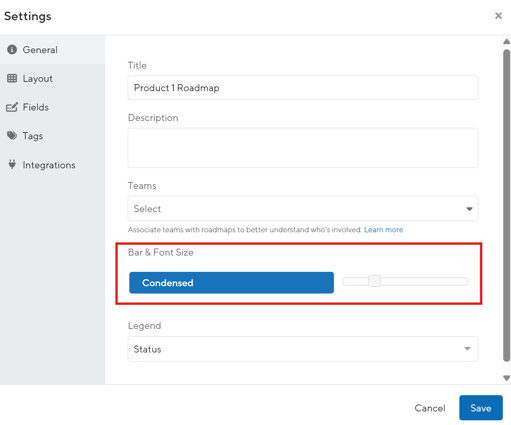Save the settings changes
This screenshot has height=425, width=511.
click(481, 408)
